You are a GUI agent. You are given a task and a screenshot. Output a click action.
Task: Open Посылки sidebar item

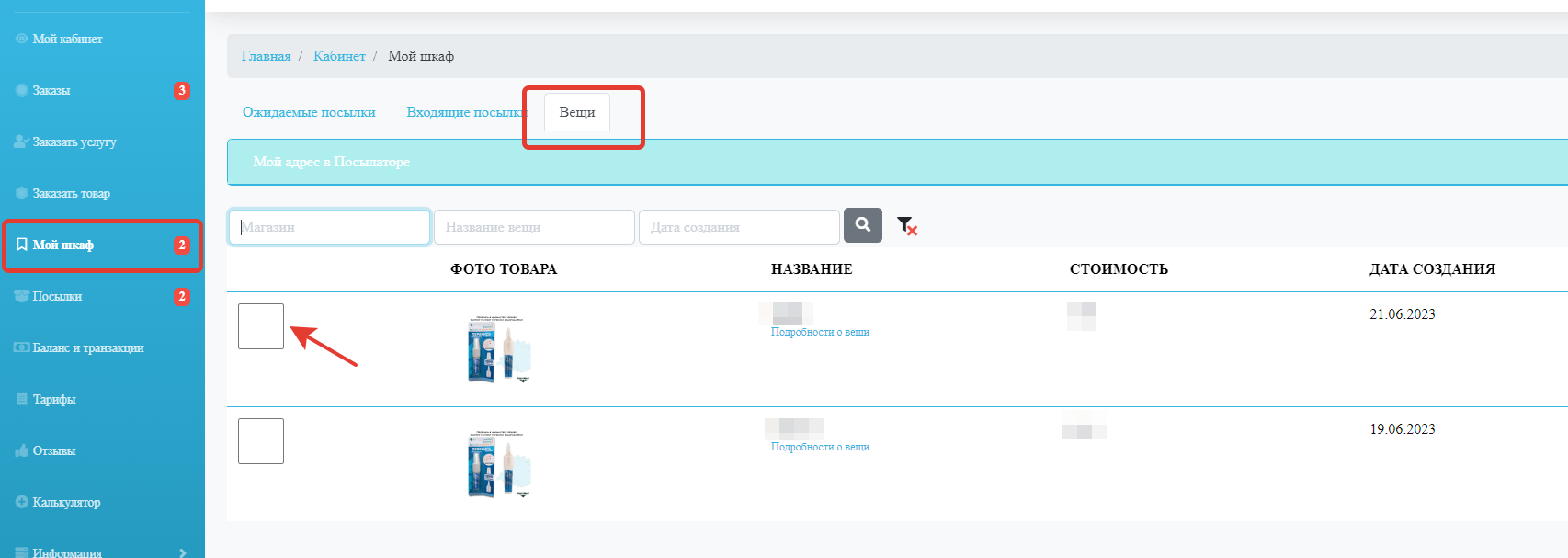click(57, 296)
